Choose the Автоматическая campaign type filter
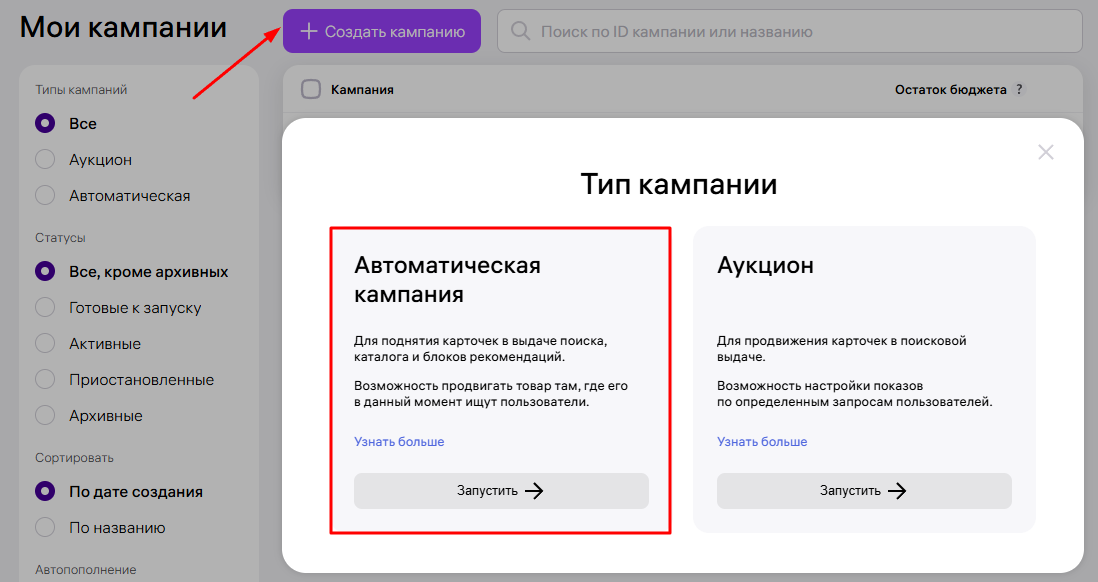1098x582 pixels. click(45, 196)
